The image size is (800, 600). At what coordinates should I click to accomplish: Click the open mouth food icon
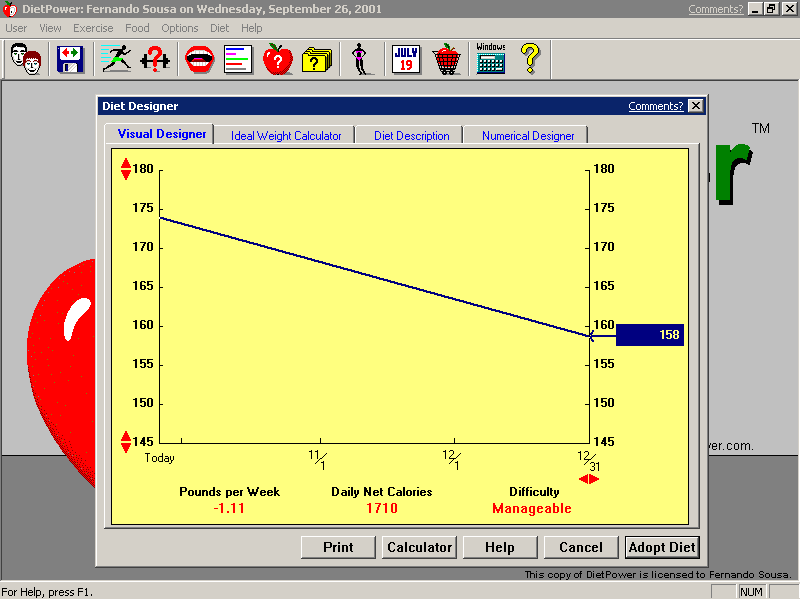pyautogui.click(x=199, y=60)
